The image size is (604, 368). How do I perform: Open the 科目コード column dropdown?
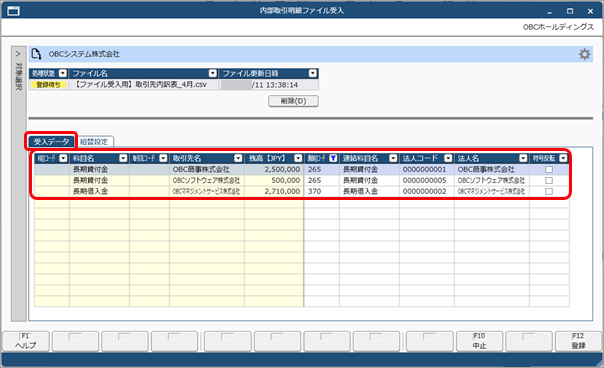(x=64, y=158)
